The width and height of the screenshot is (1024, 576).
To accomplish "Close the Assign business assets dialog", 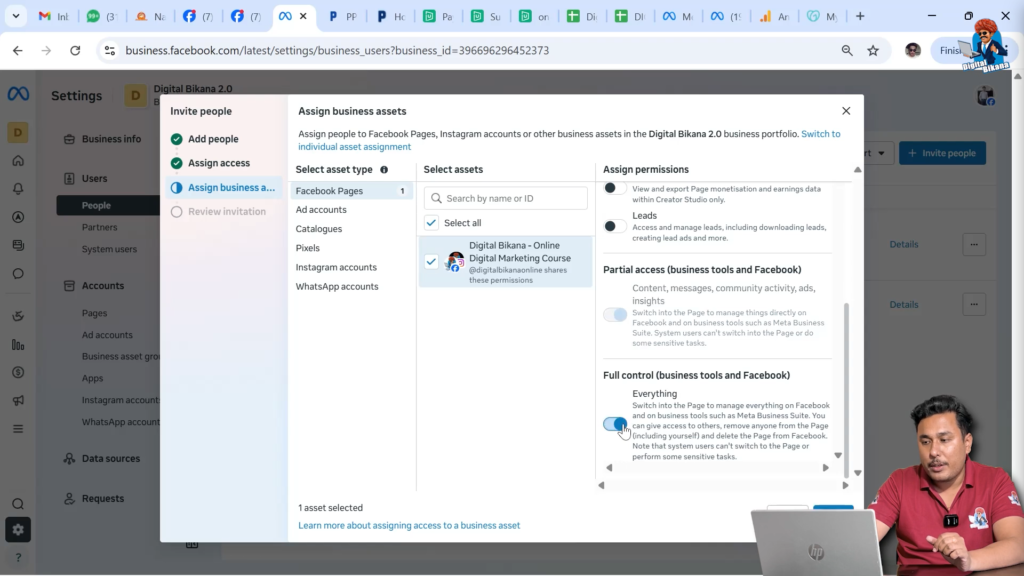I will pos(846,111).
